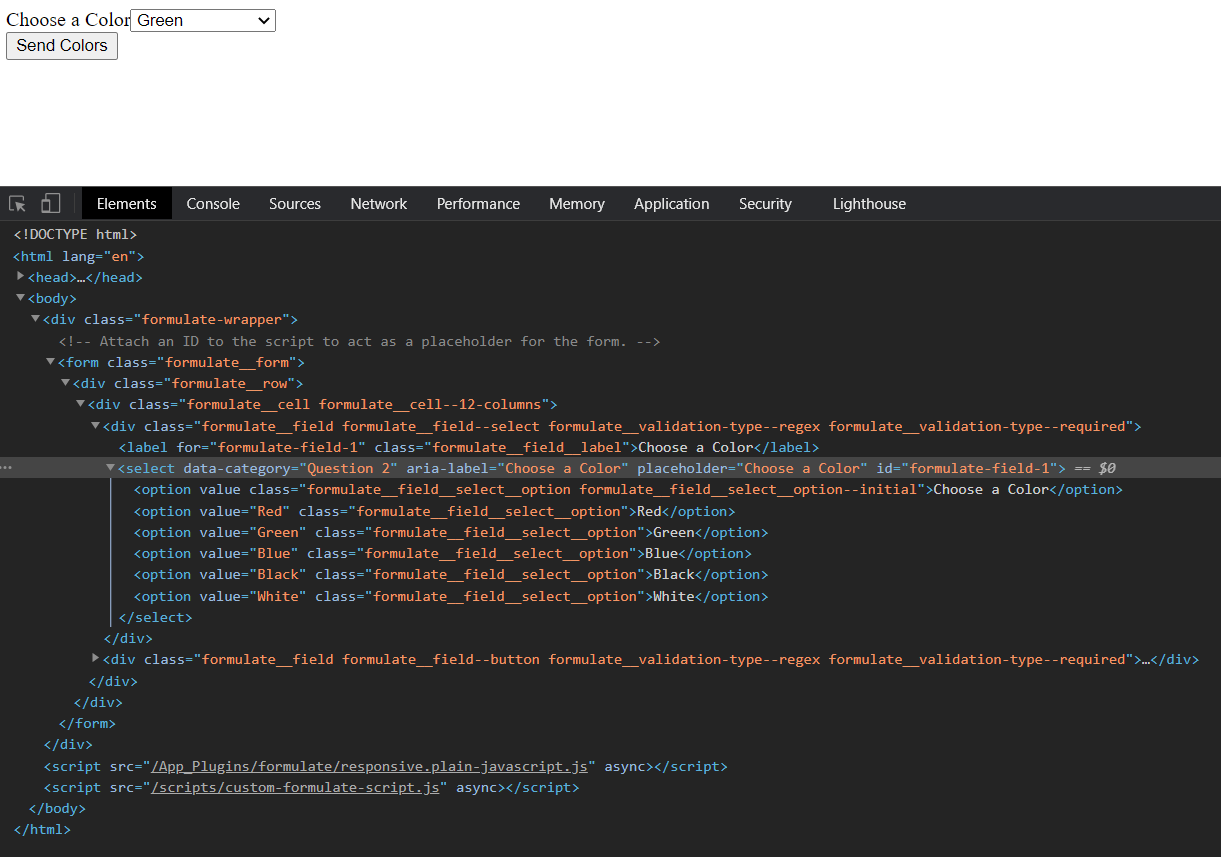This screenshot has width=1221, height=857.
Task: Open the Sources tab
Action: tap(295, 204)
